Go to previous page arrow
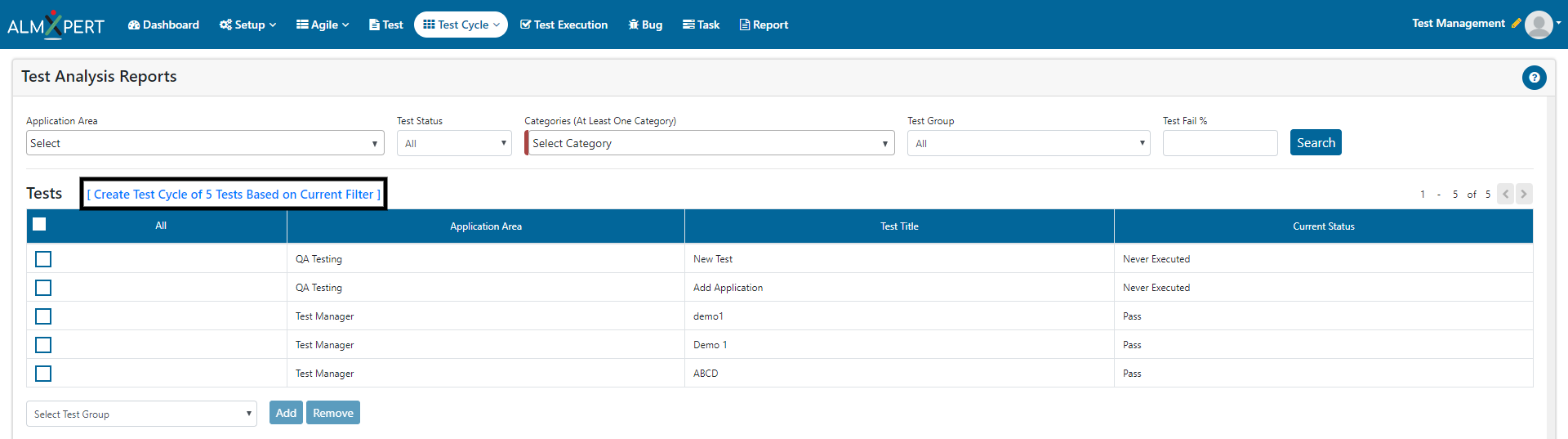This screenshot has height=439, width=1568. (1505, 194)
